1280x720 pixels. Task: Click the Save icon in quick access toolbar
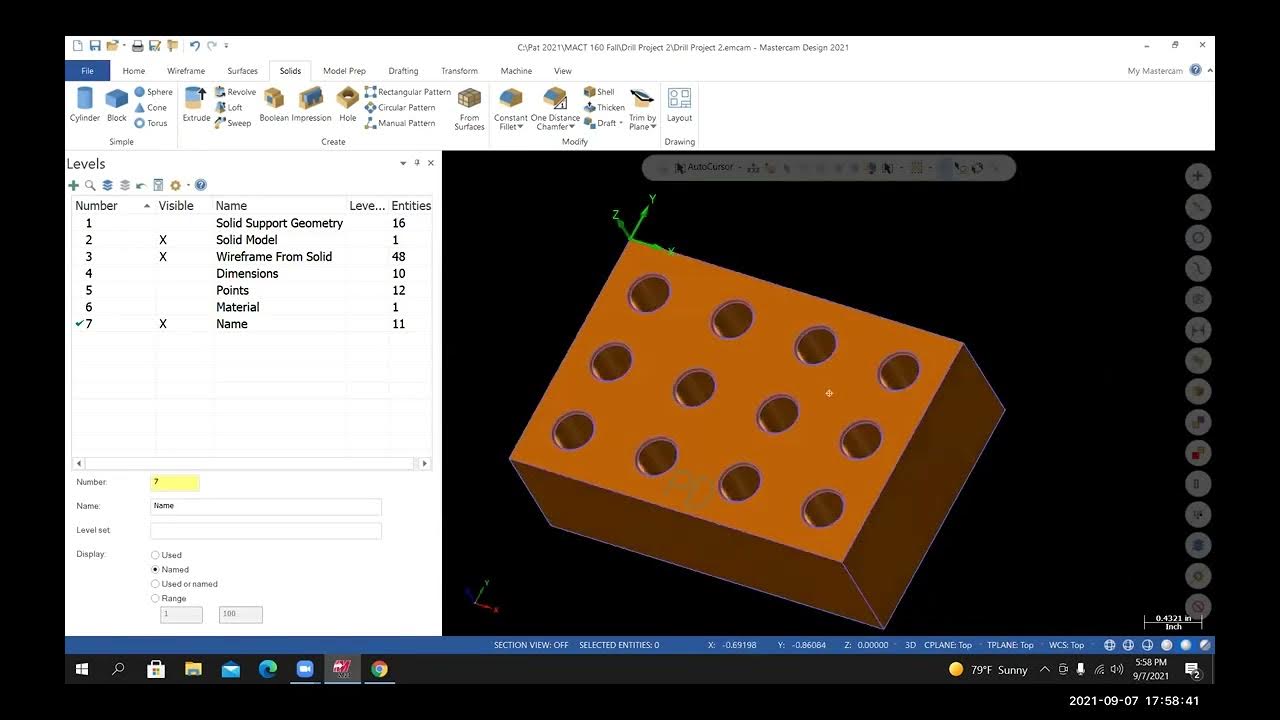94,46
